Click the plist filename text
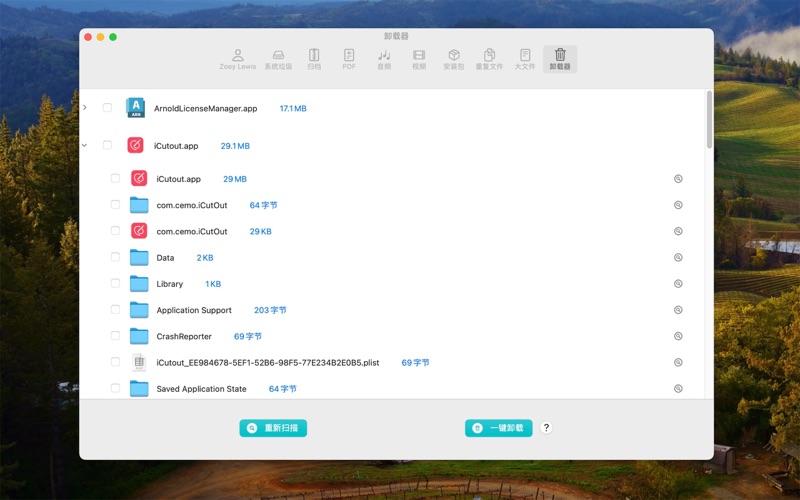Screen dimensions: 800x500 pos(268,363)
